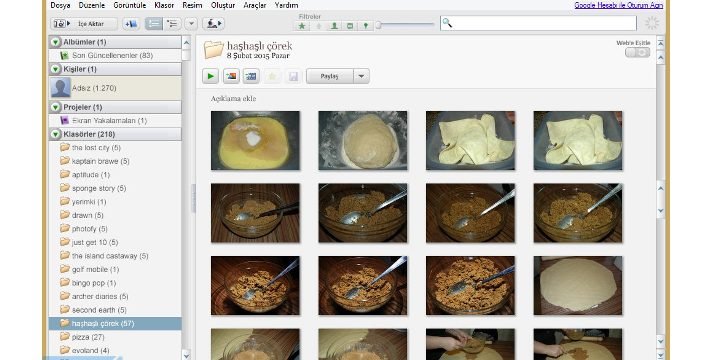The image size is (711, 360).
Task: Switch to tree folder view
Action: [x=172, y=24]
